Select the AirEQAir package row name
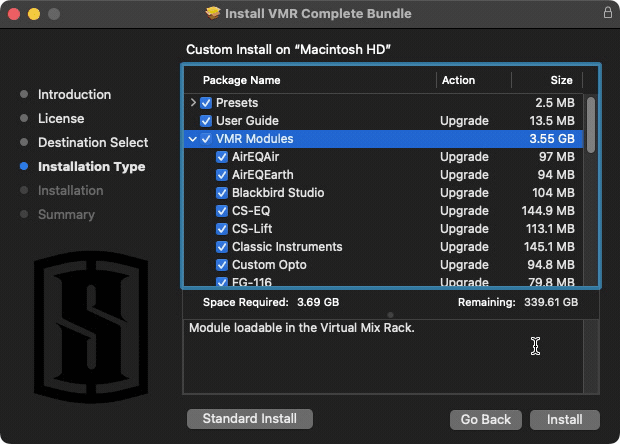 [255, 157]
